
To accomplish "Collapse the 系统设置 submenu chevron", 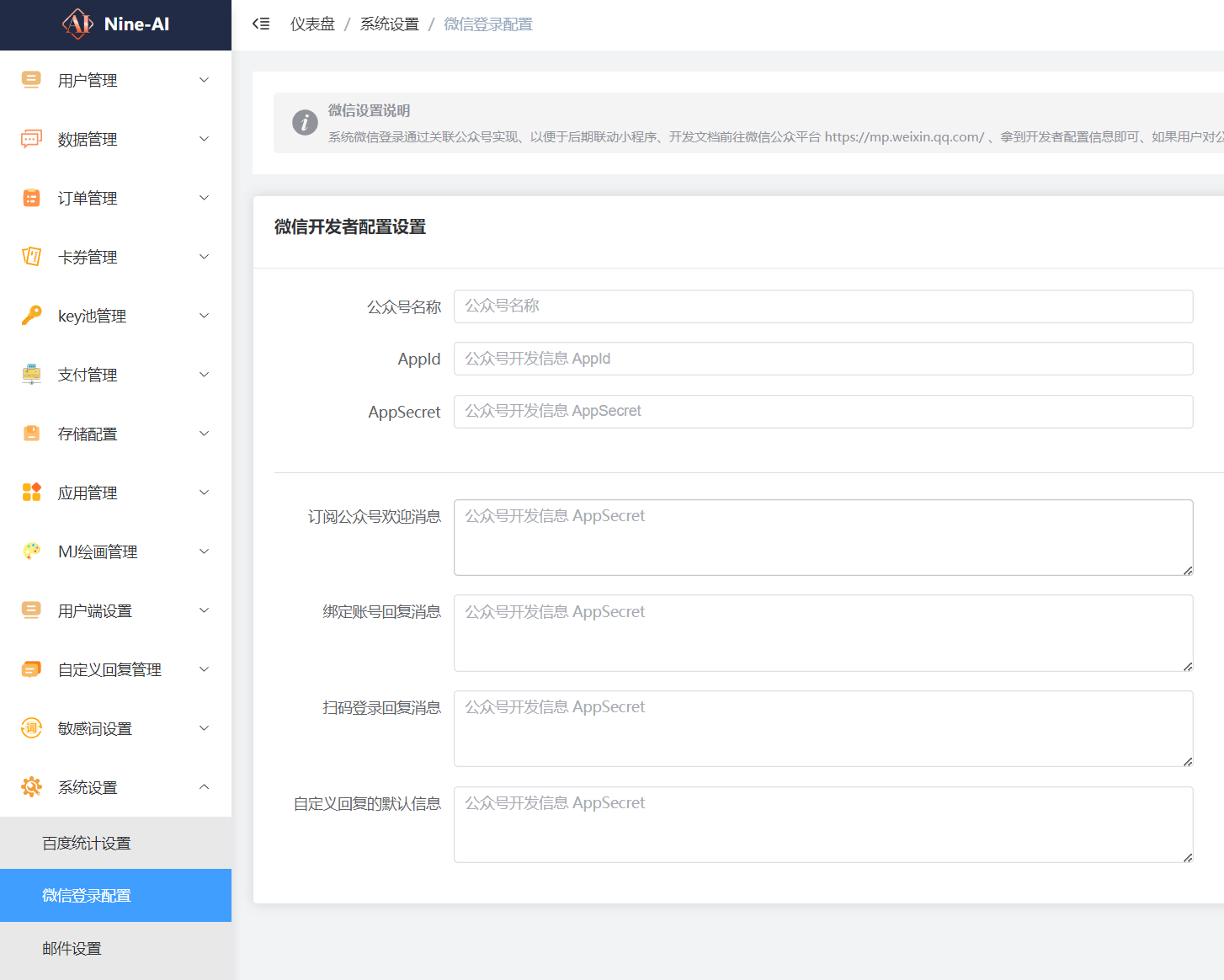I will coord(204,787).
